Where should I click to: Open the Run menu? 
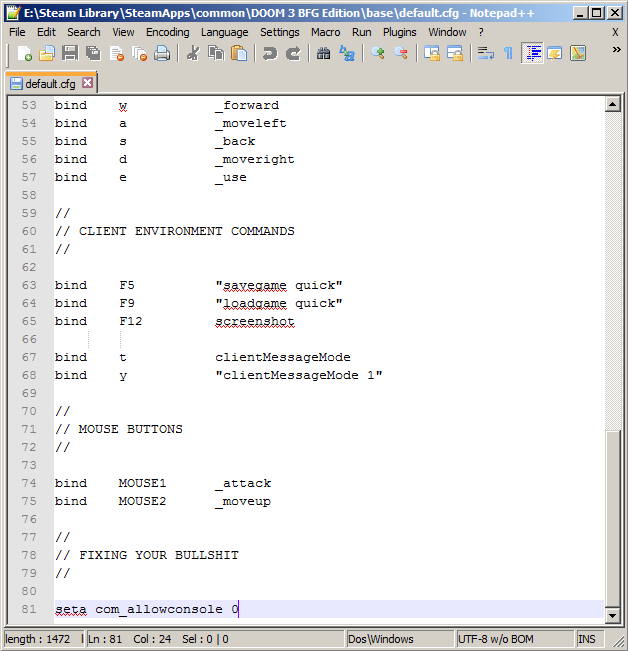click(x=362, y=32)
